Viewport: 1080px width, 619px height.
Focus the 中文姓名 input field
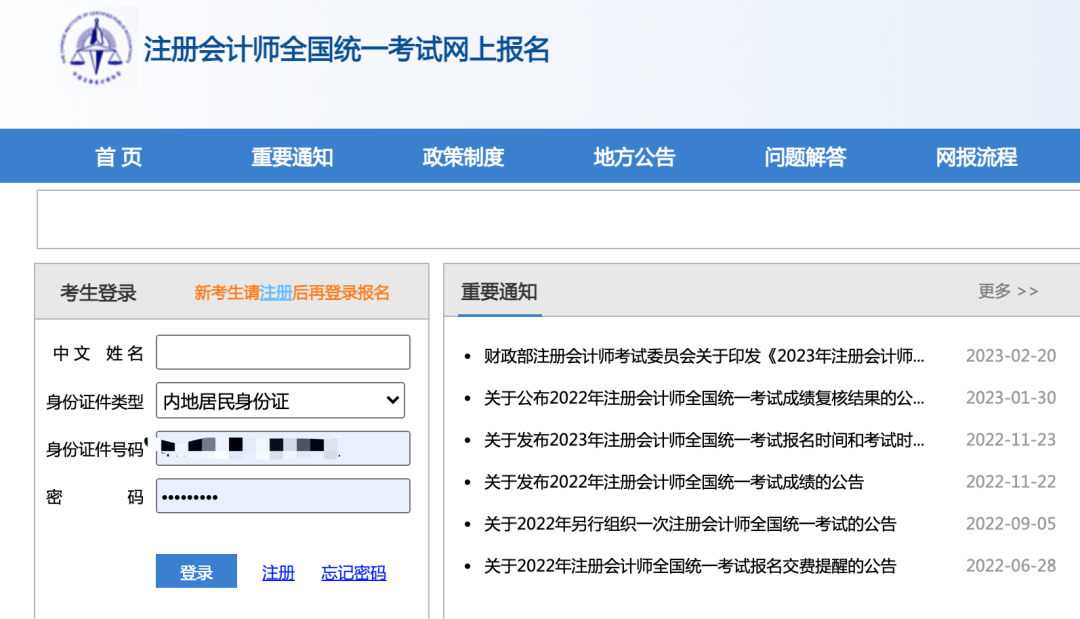[x=283, y=353]
